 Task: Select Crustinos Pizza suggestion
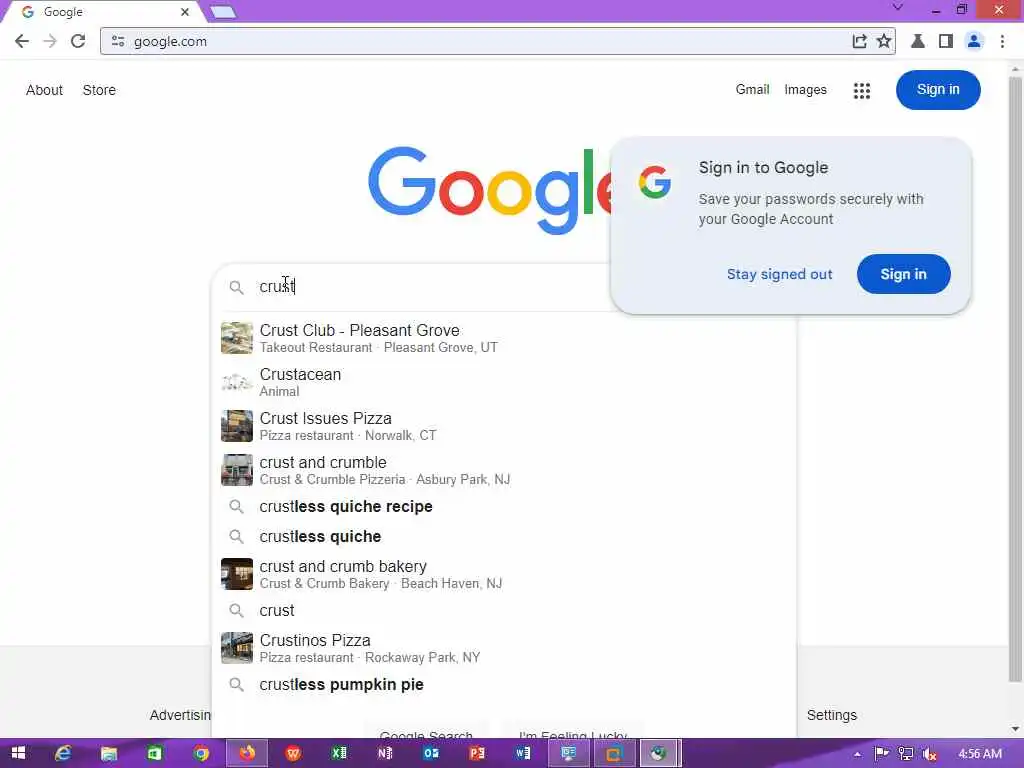[504, 648]
